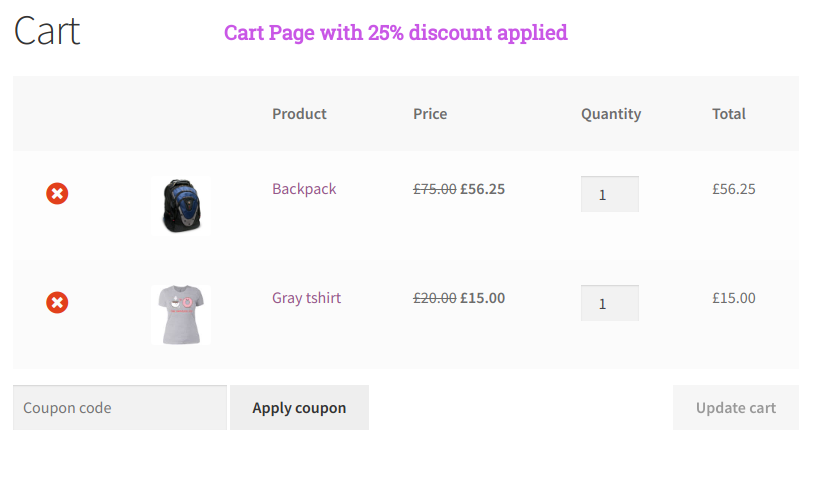
Task: Select the Total column header
Action: (729, 113)
